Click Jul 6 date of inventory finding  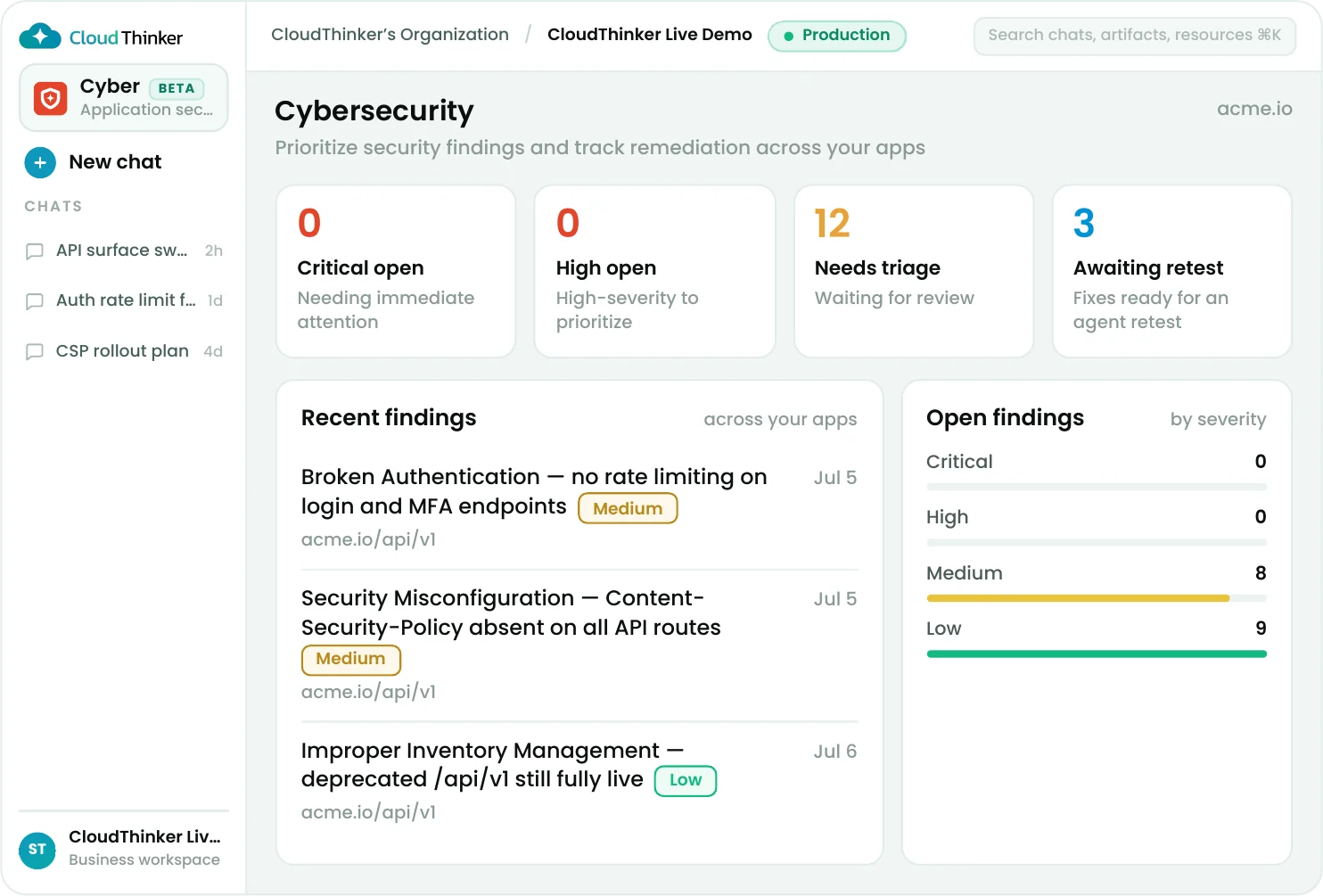[x=834, y=752]
